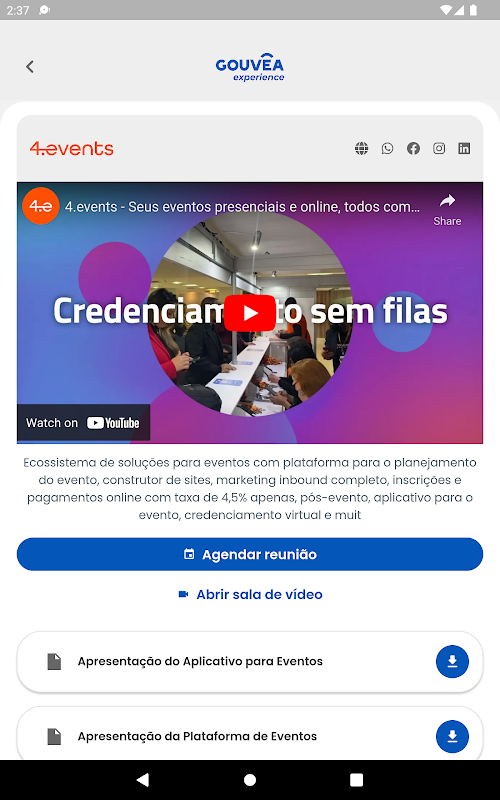Tap the 4.events logo
This screenshot has height=800, width=500.
click(x=71, y=148)
